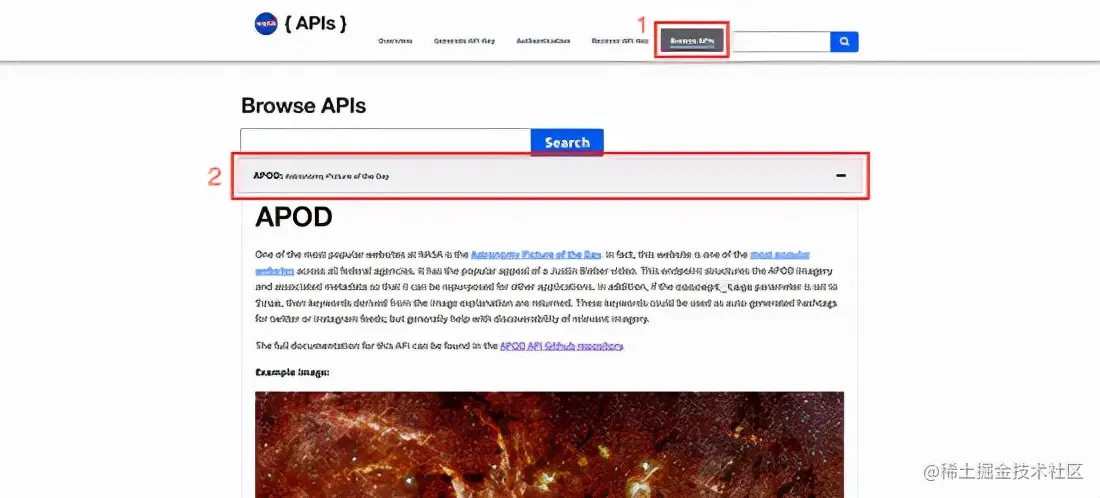This screenshot has height=498, width=1100.
Task: Open the Generate API Key nav item
Action: (x=464, y=41)
